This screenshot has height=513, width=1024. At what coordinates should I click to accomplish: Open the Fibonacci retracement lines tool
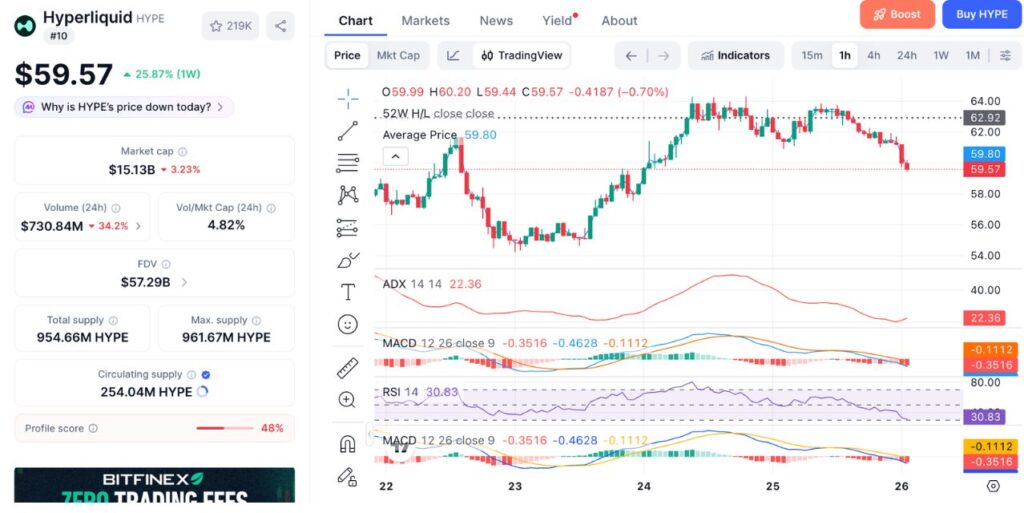point(347,163)
